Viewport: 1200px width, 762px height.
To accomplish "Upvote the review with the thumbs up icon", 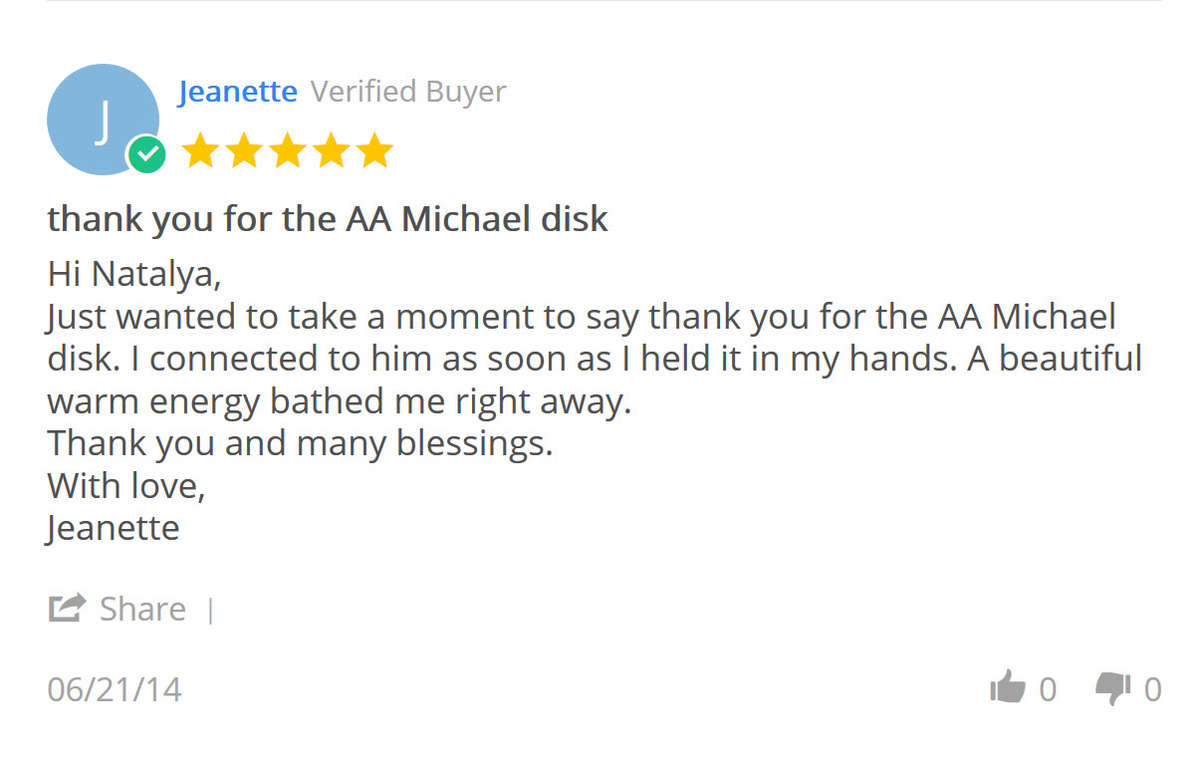I will 1006,688.
